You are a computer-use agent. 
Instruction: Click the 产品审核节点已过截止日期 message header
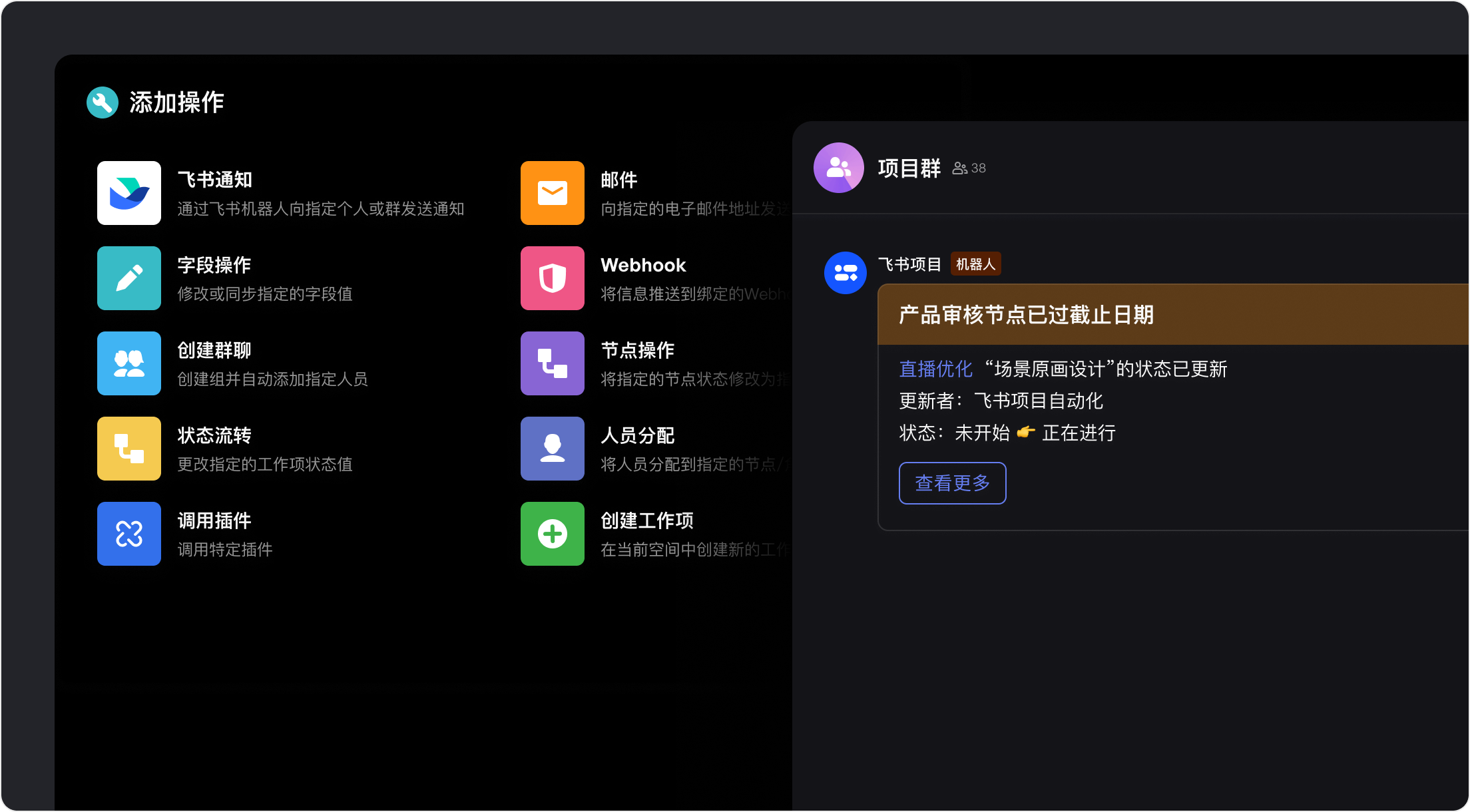click(1029, 315)
